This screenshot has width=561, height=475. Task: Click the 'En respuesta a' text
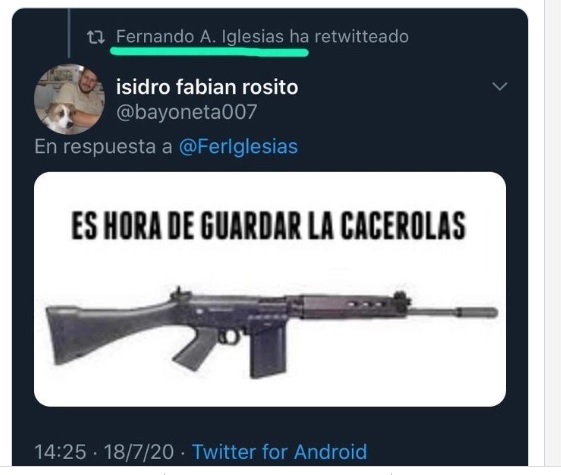pos(103,147)
